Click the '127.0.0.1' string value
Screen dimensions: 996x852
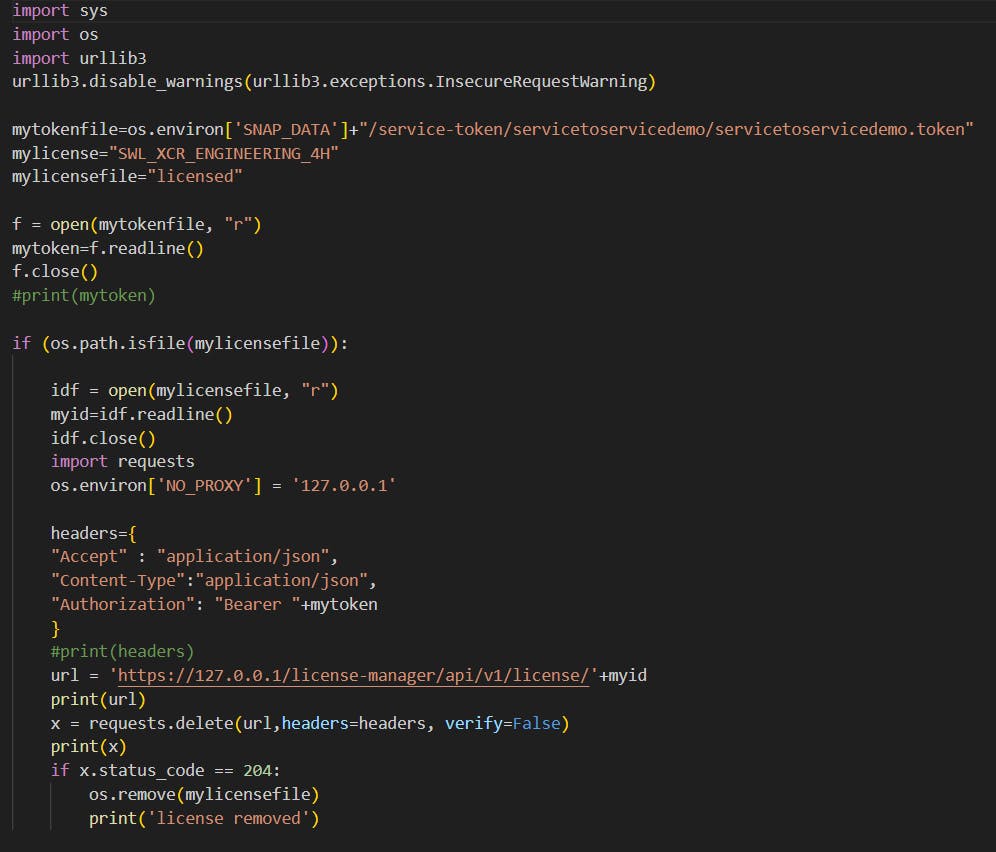pyautogui.click(x=344, y=486)
